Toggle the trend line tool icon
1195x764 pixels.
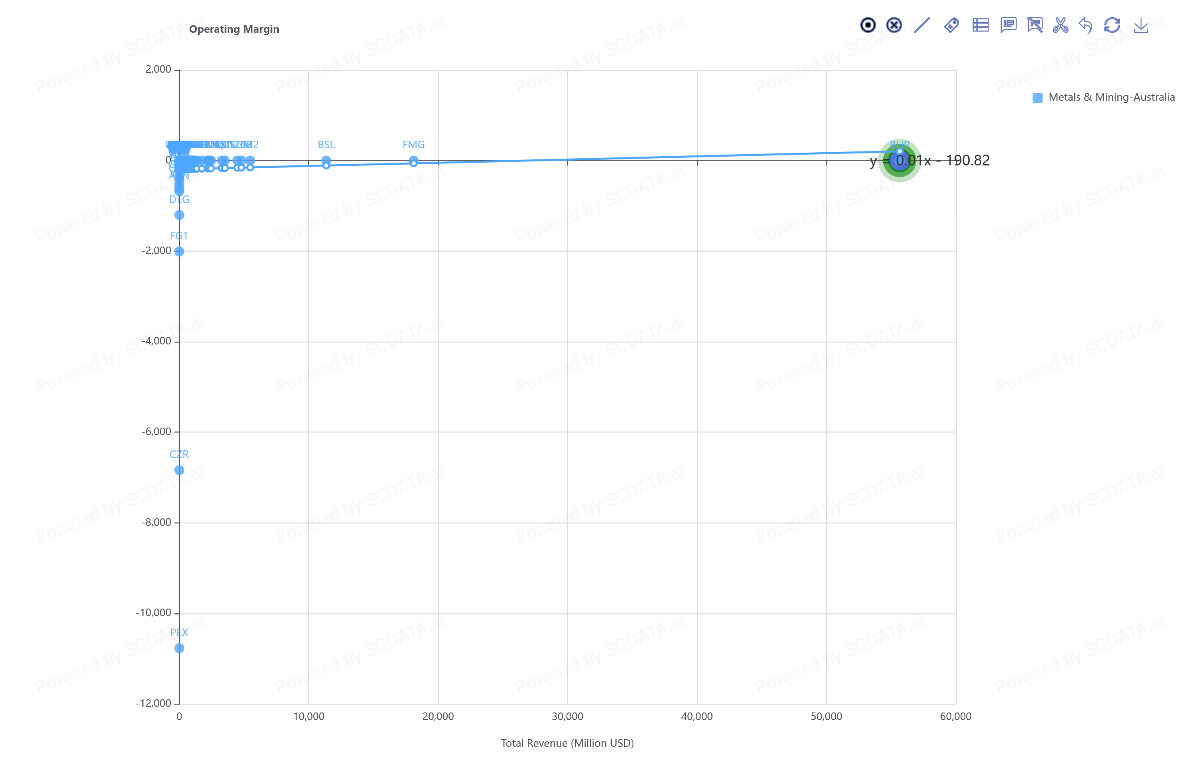[922, 25]
